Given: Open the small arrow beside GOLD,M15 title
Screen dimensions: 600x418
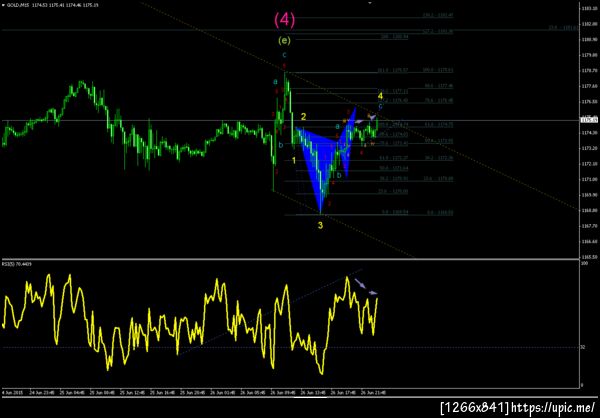Looking at the screenshot, I should 3,5.
